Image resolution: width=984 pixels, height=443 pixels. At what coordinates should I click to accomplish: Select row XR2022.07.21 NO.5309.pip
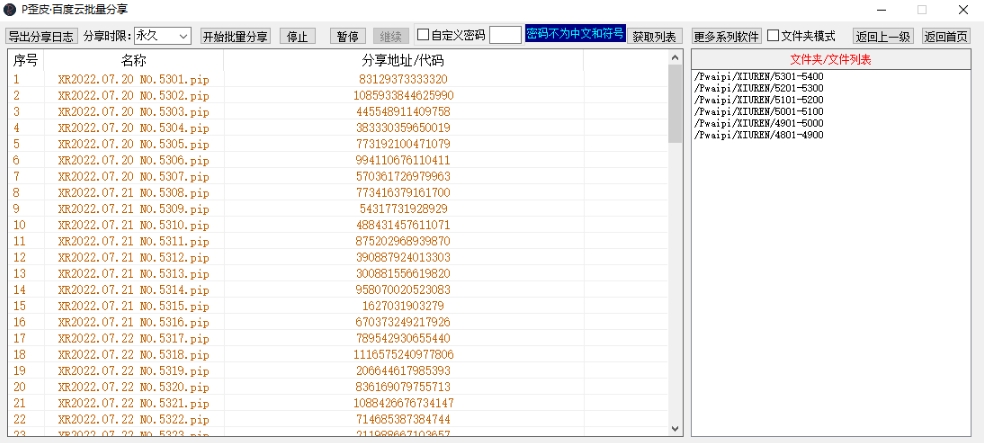(x=338, y=208)
